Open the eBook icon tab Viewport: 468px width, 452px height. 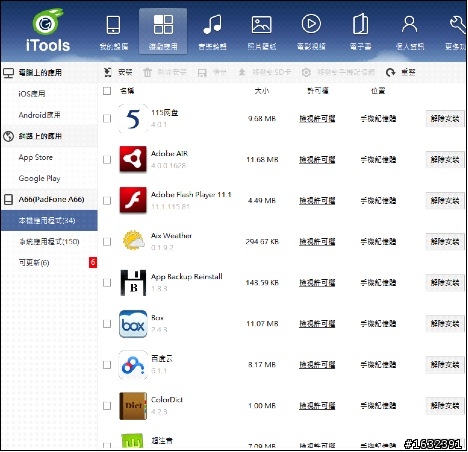360,32
